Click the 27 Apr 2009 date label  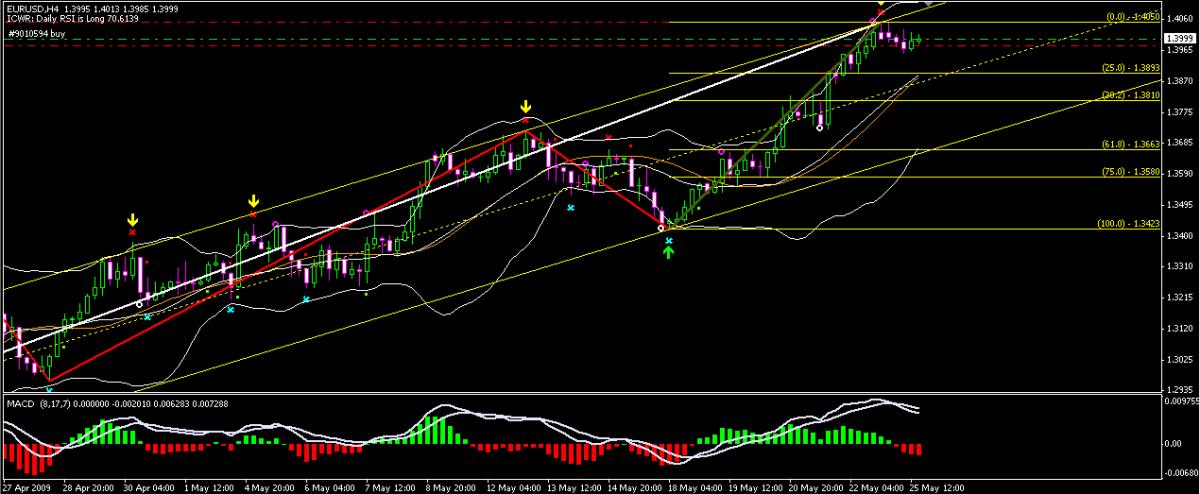[x=26, y=488]
